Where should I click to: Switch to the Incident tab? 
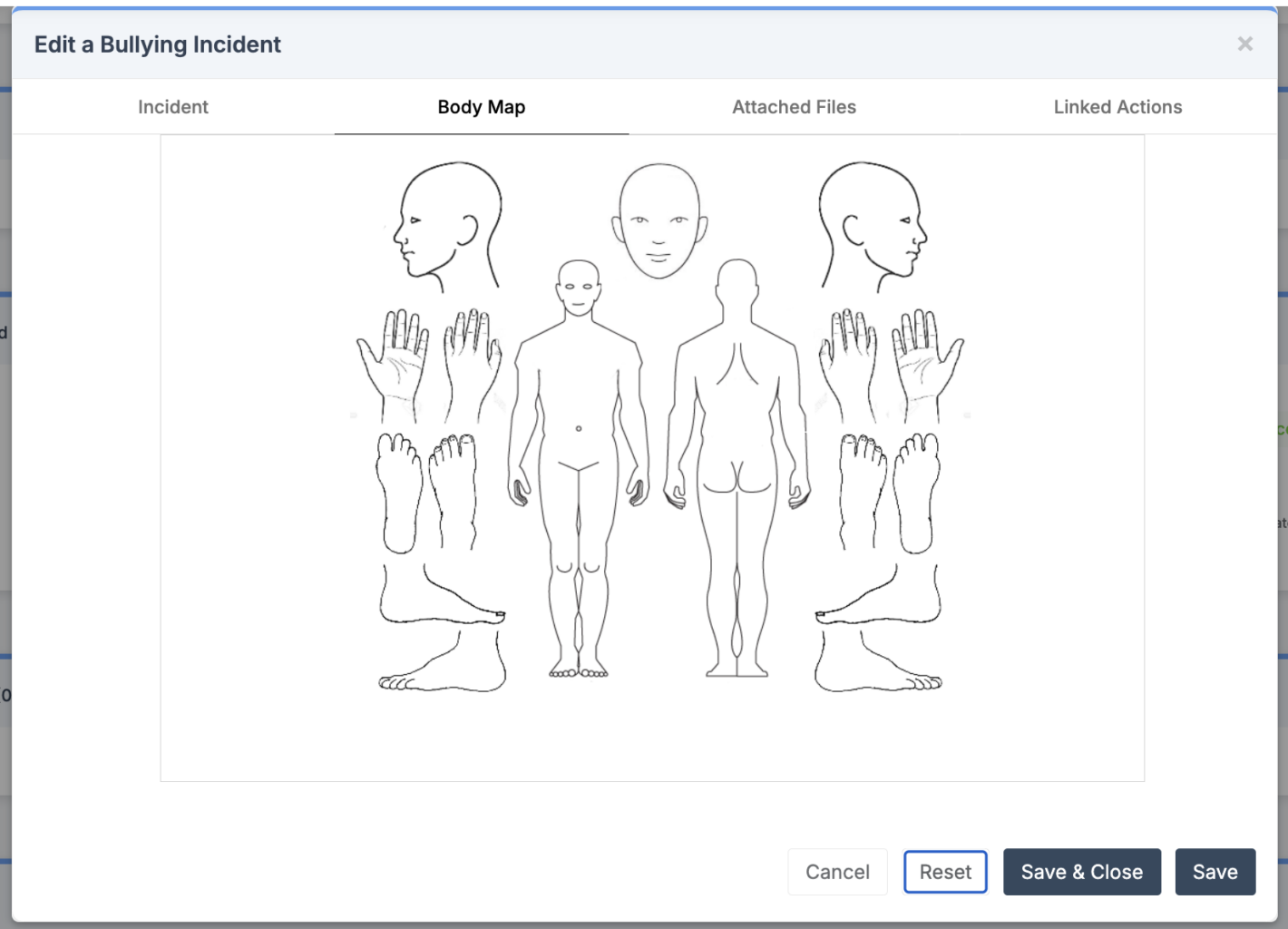pyautogui.click(x=172, y=106)
